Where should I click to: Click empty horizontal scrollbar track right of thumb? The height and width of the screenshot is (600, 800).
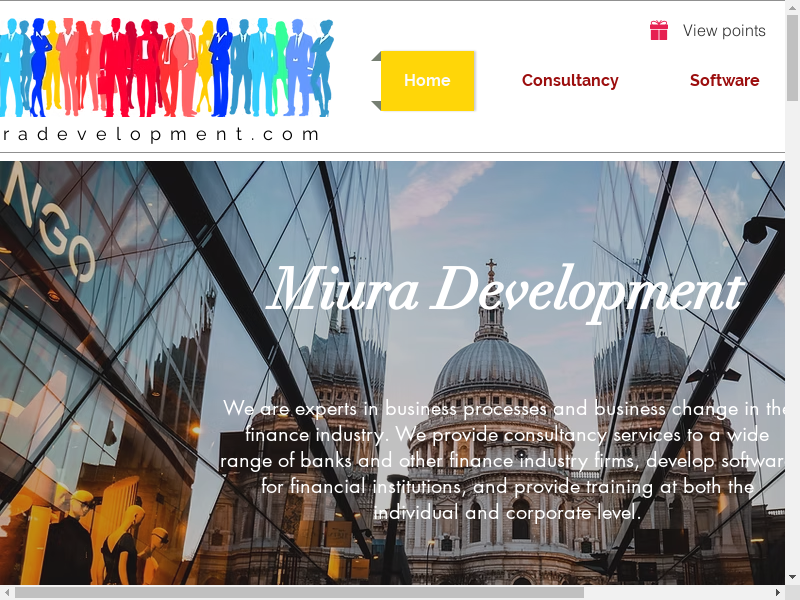click(680, 592)
